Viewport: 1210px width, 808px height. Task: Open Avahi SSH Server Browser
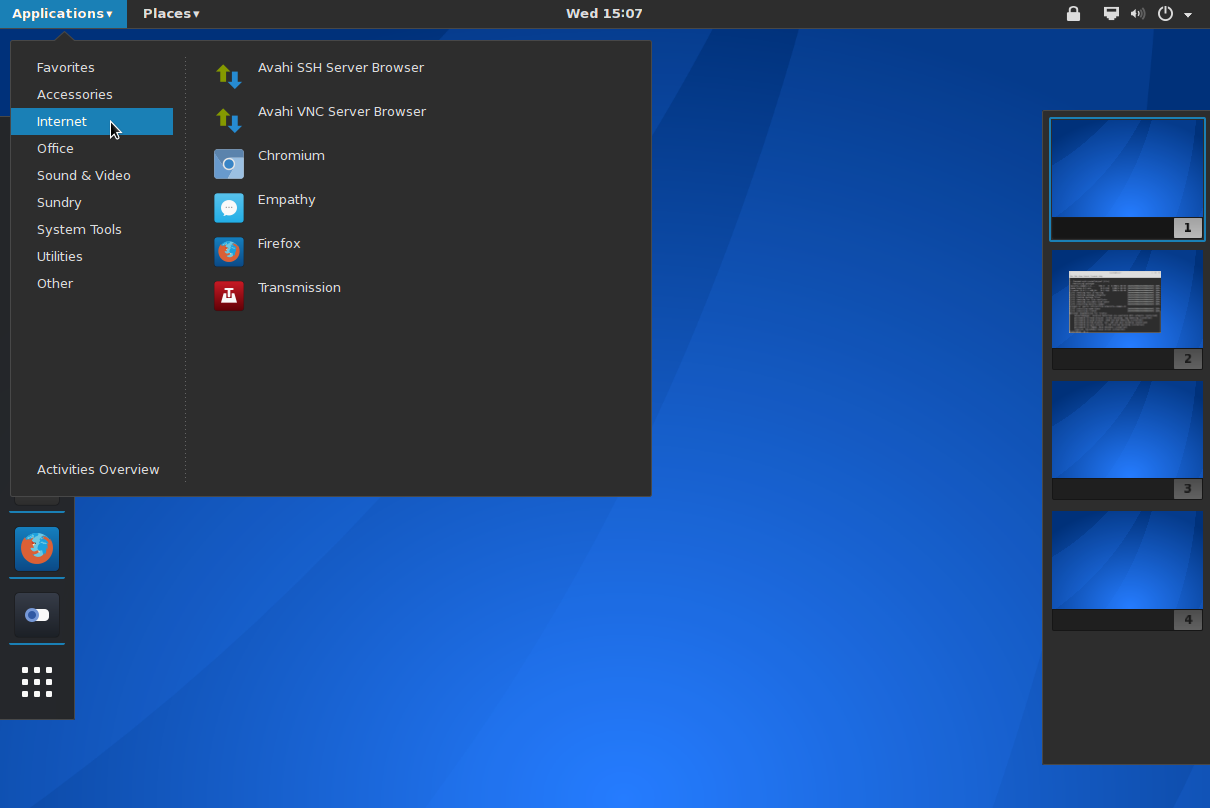pyautogui.click(x=340, y=67)
